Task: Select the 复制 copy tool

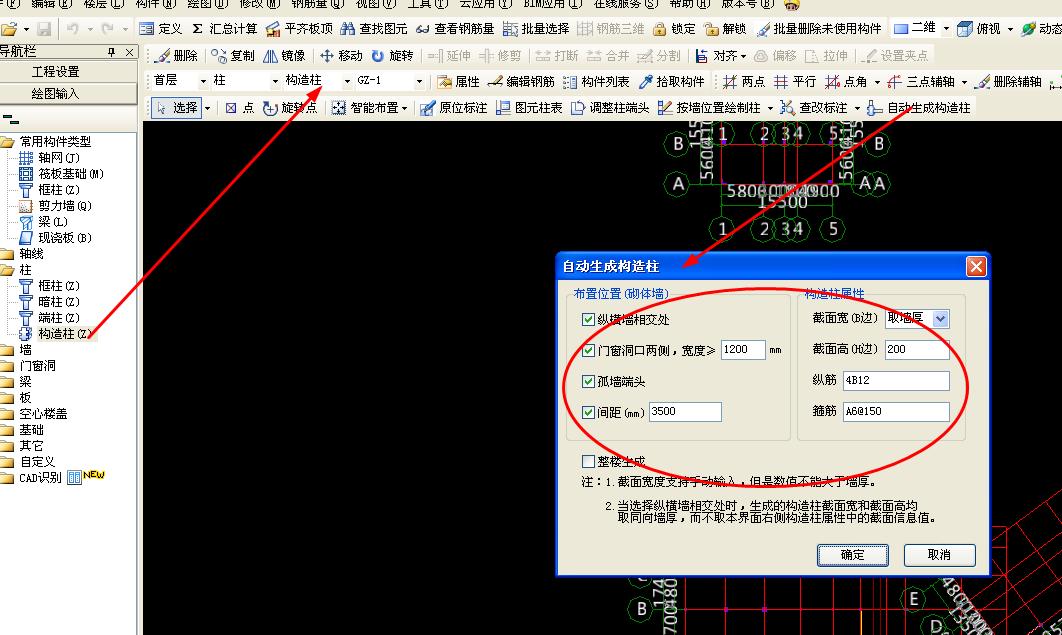Action: click(232, 56)
